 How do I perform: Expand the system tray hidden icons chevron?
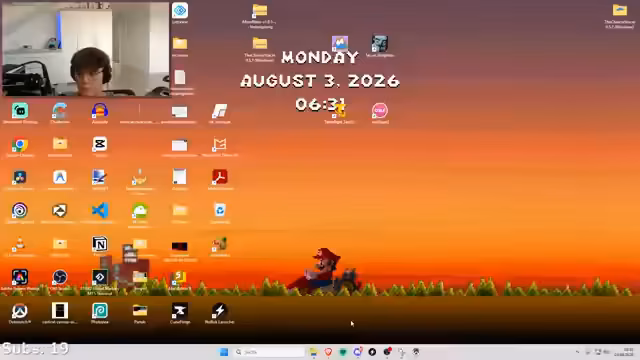(x=577, y=352)
